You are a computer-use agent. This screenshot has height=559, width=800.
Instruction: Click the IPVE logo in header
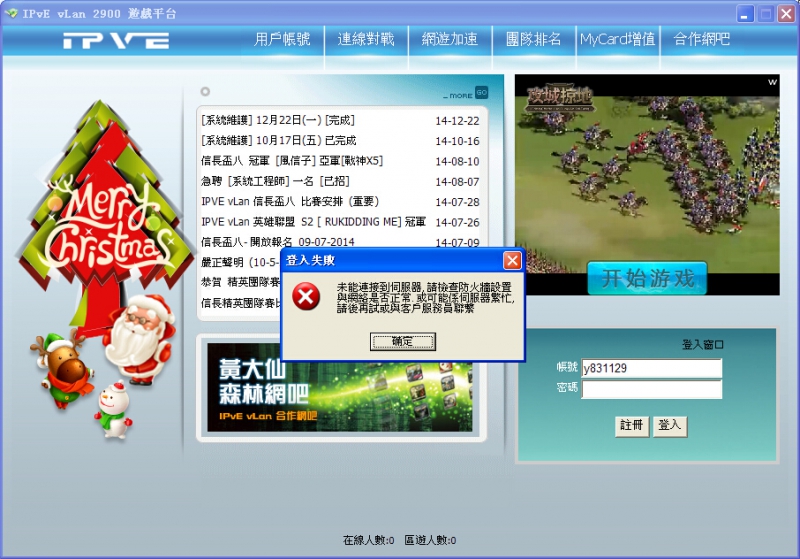pos(116,41)
